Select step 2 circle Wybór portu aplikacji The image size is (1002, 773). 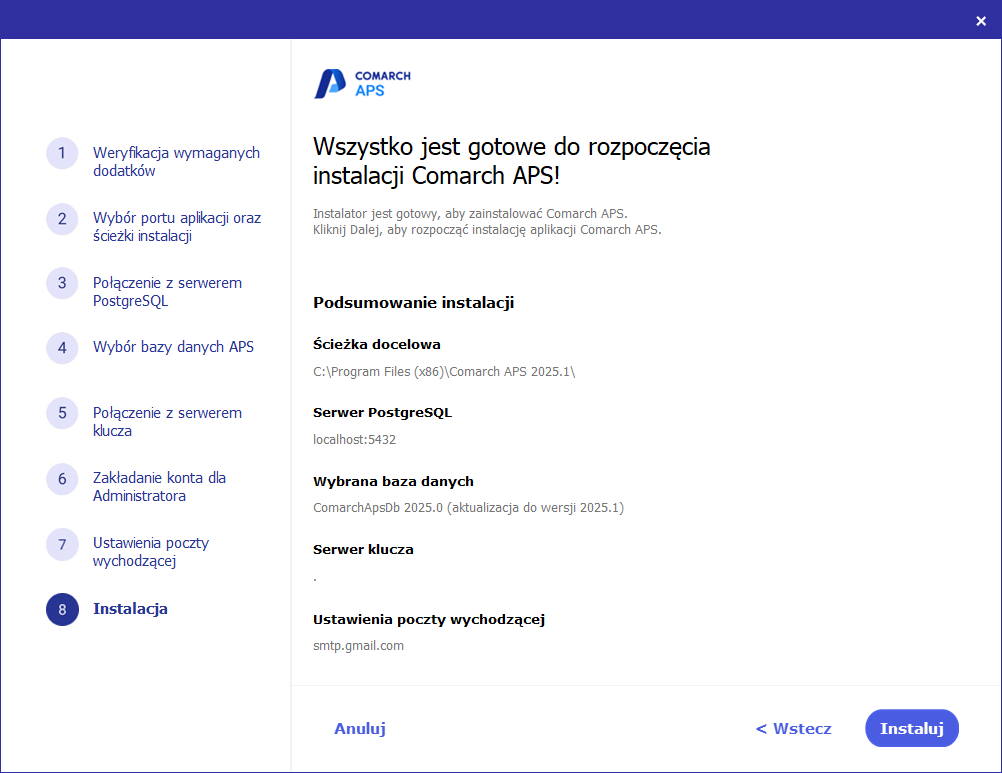click(62, 219)
